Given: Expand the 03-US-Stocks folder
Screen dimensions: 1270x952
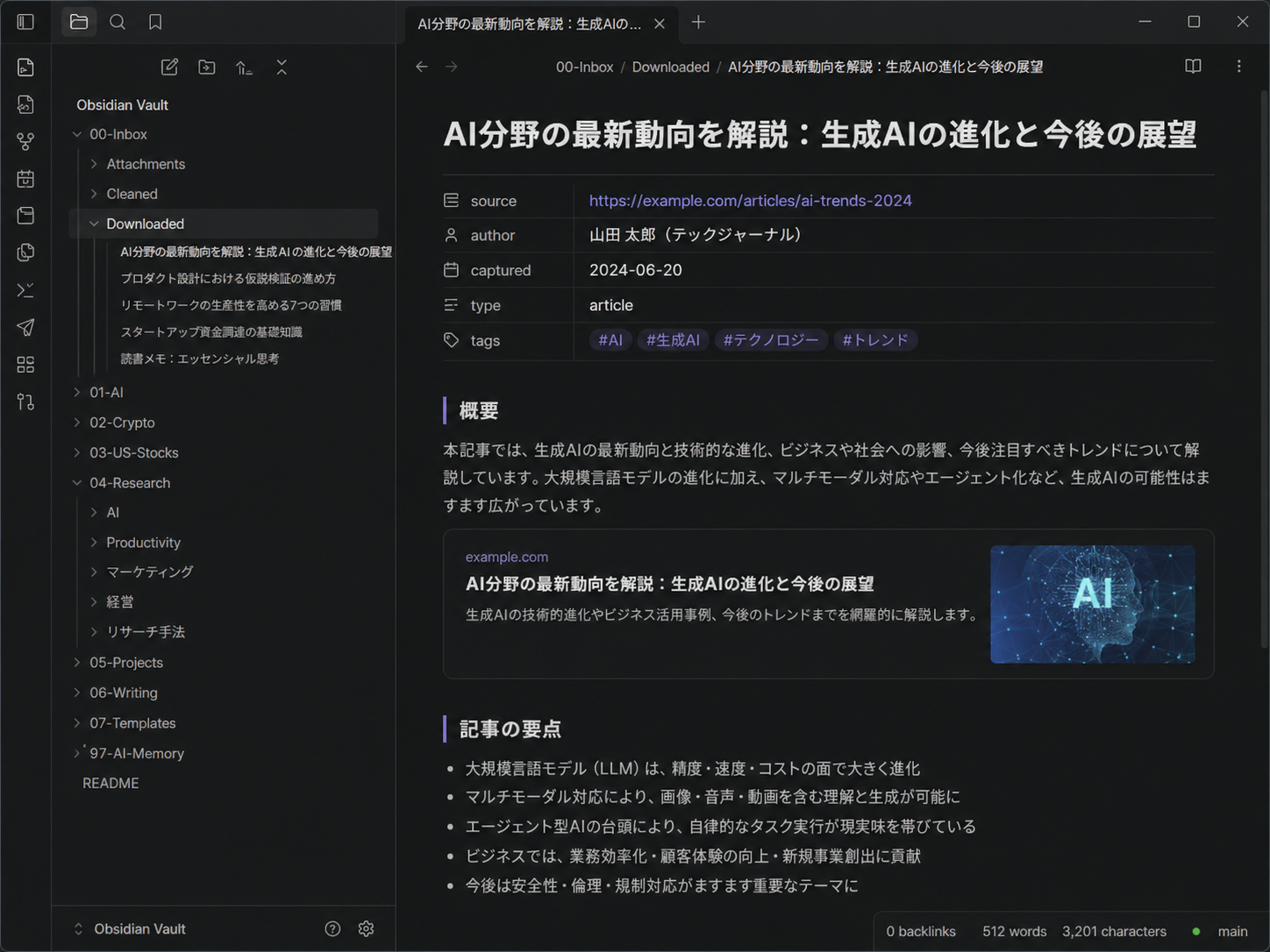Looking at the screenshot, I should 77,452.
